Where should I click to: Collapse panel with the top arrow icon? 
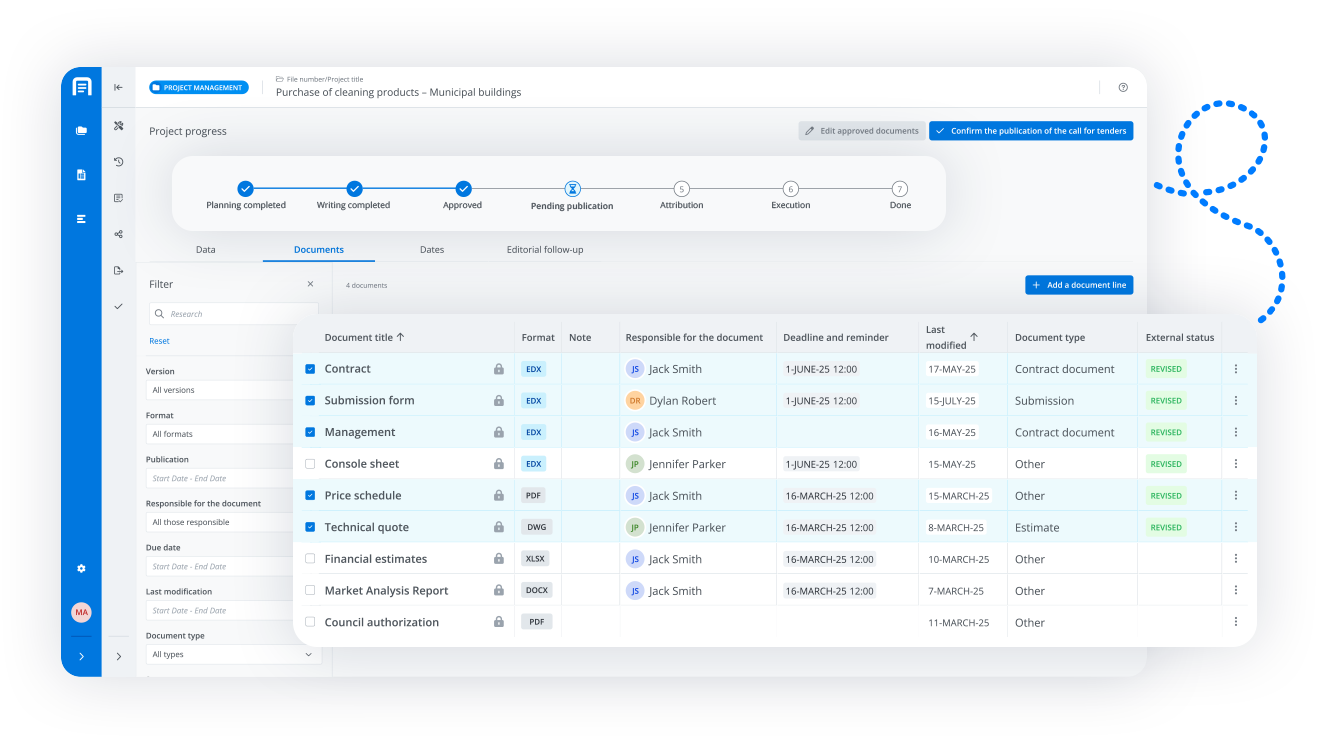(118, 88)
